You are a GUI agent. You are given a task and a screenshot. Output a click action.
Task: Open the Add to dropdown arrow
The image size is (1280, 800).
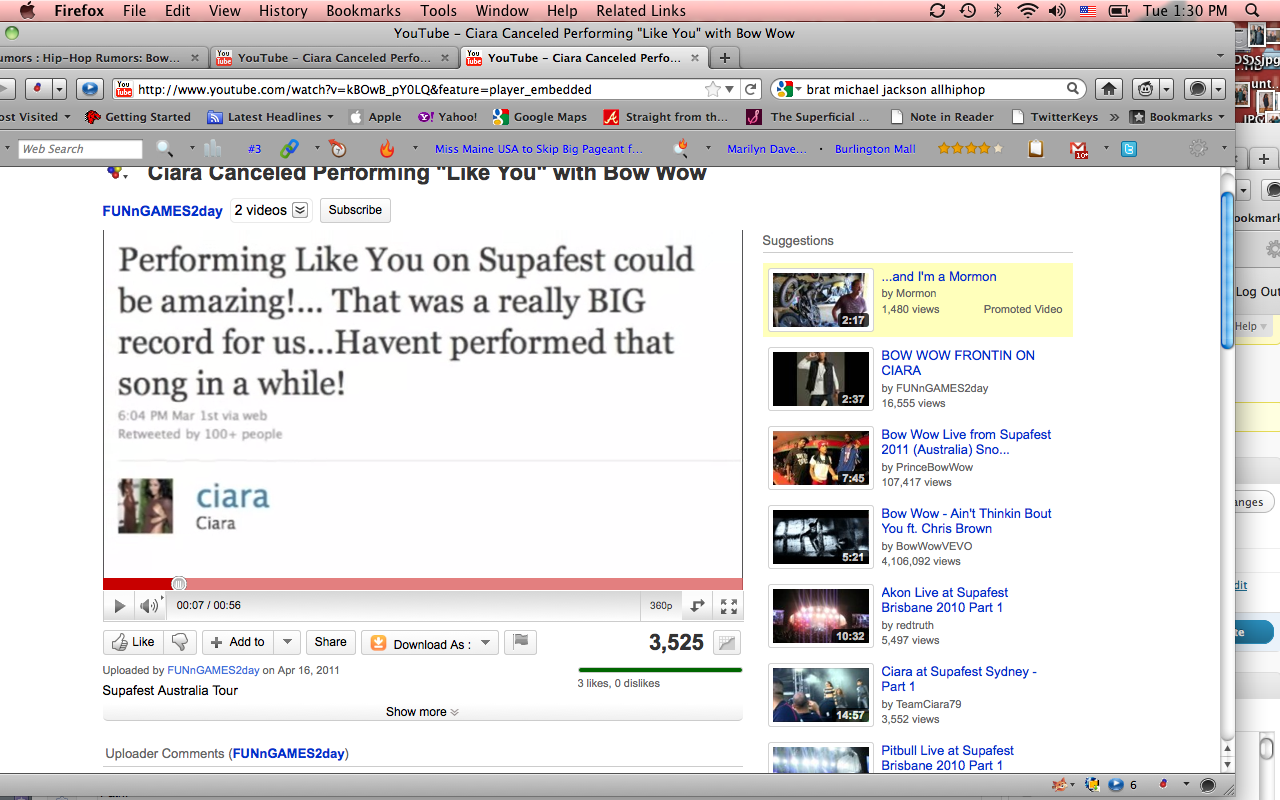[x=287, y=642]
